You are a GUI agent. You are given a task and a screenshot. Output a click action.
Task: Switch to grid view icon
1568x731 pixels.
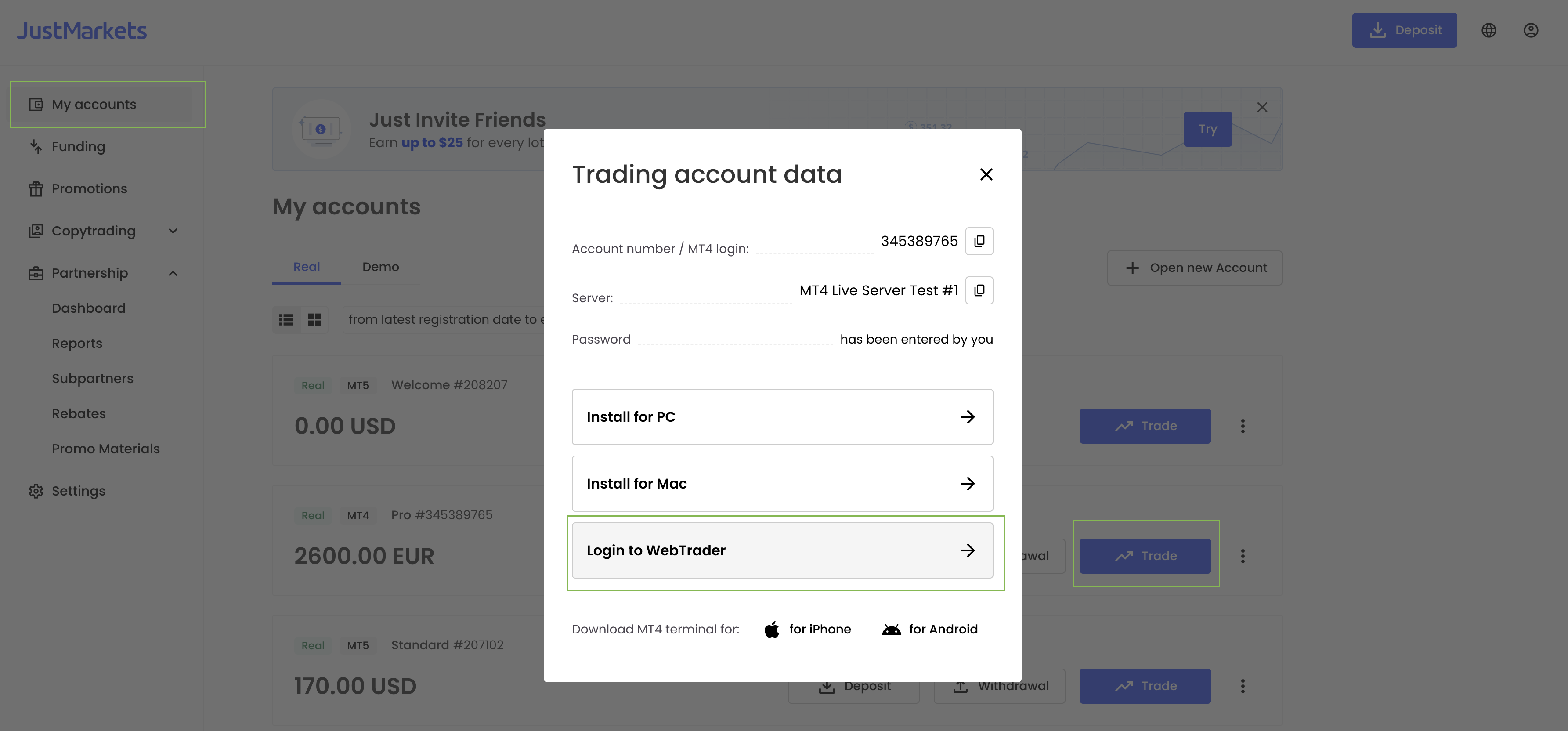314,320
